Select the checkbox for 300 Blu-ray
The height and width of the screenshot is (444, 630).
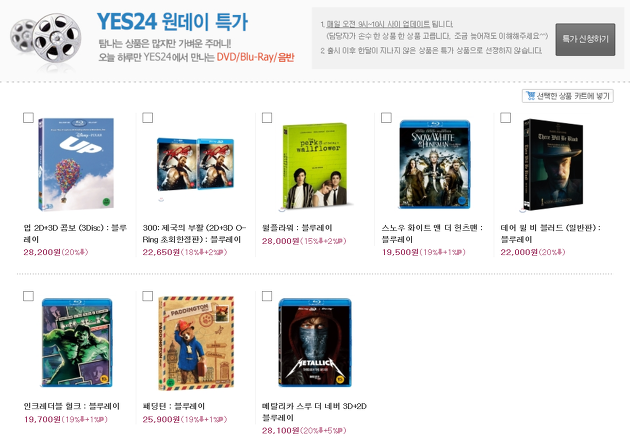[x=147, y=118]
